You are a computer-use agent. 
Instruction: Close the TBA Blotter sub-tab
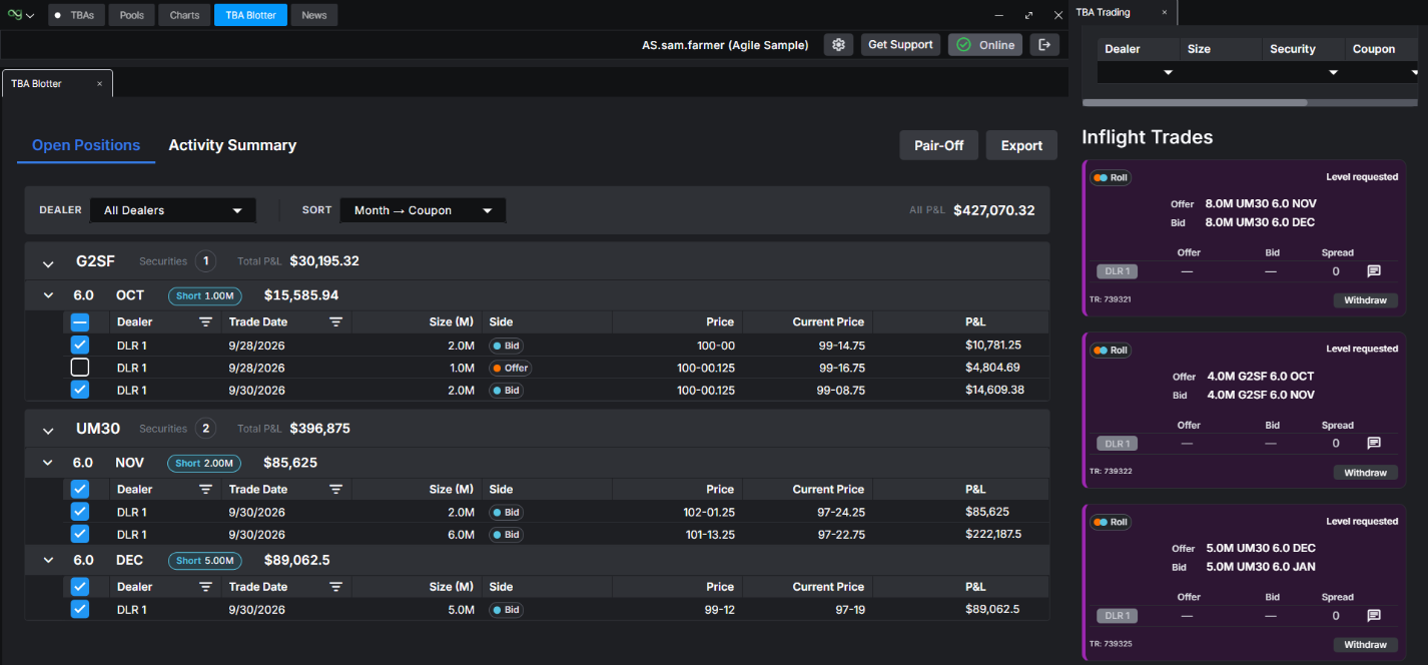click(99, 84)
